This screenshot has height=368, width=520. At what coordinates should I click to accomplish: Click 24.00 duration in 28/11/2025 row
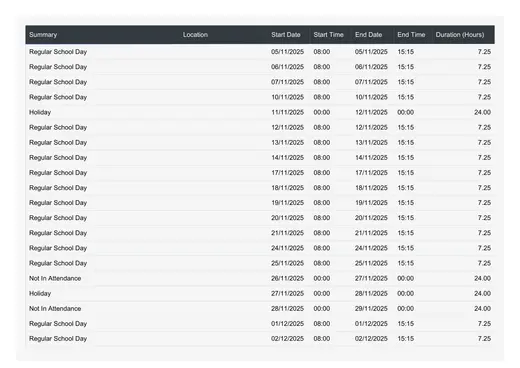(x=482, y=308)
